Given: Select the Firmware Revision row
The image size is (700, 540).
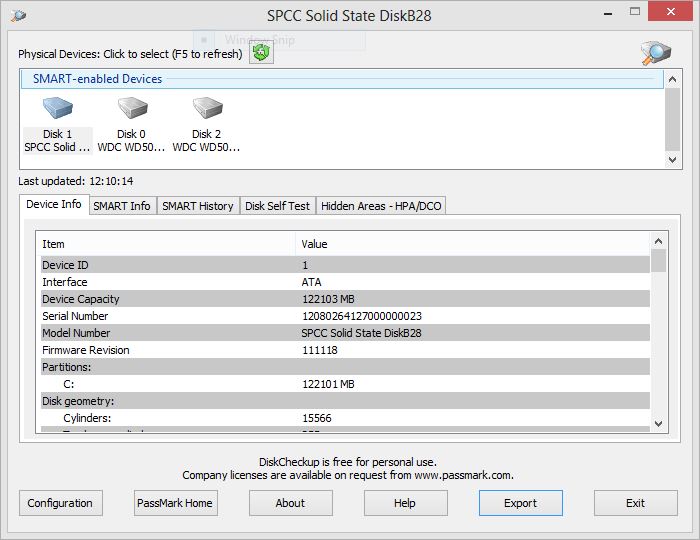Looking at the screenshot, I should click(345, 349).
